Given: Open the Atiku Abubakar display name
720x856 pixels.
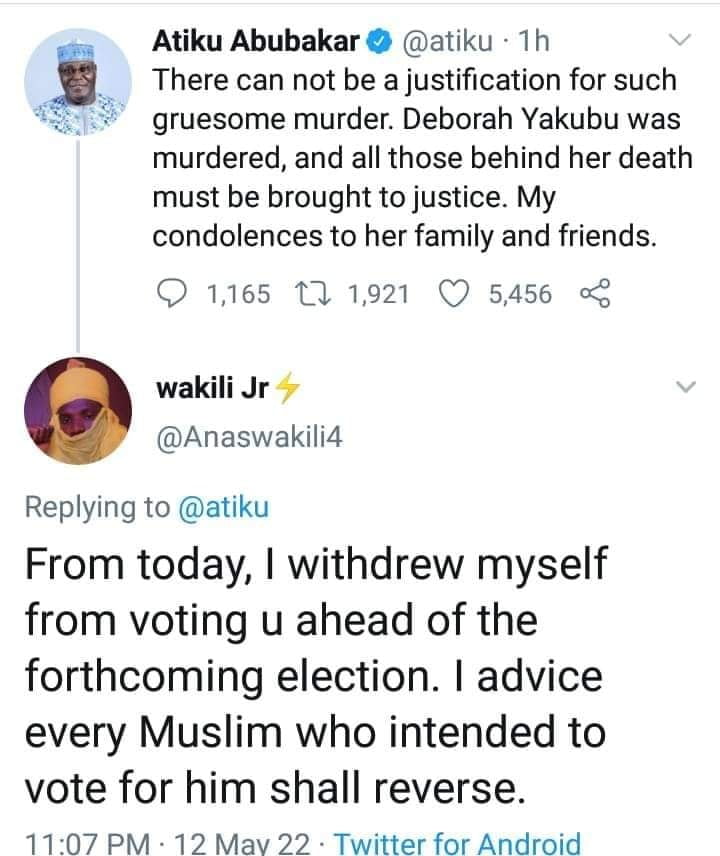Looking at the screenshot, I should 256,41.
